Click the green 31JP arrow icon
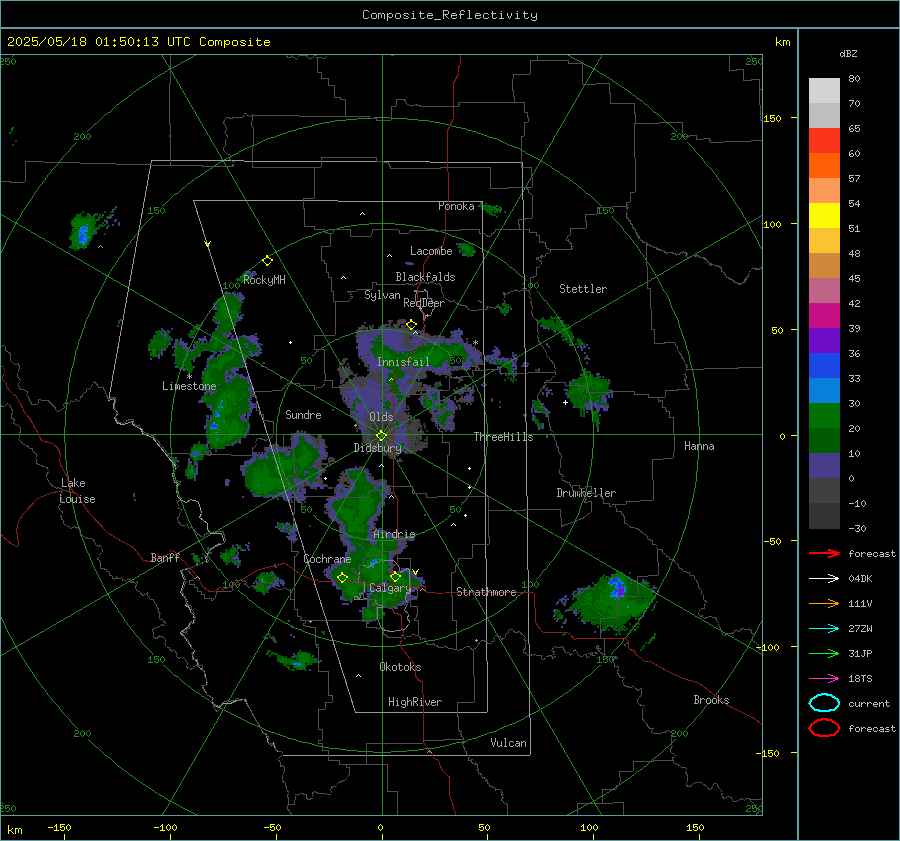 point(824,653)
